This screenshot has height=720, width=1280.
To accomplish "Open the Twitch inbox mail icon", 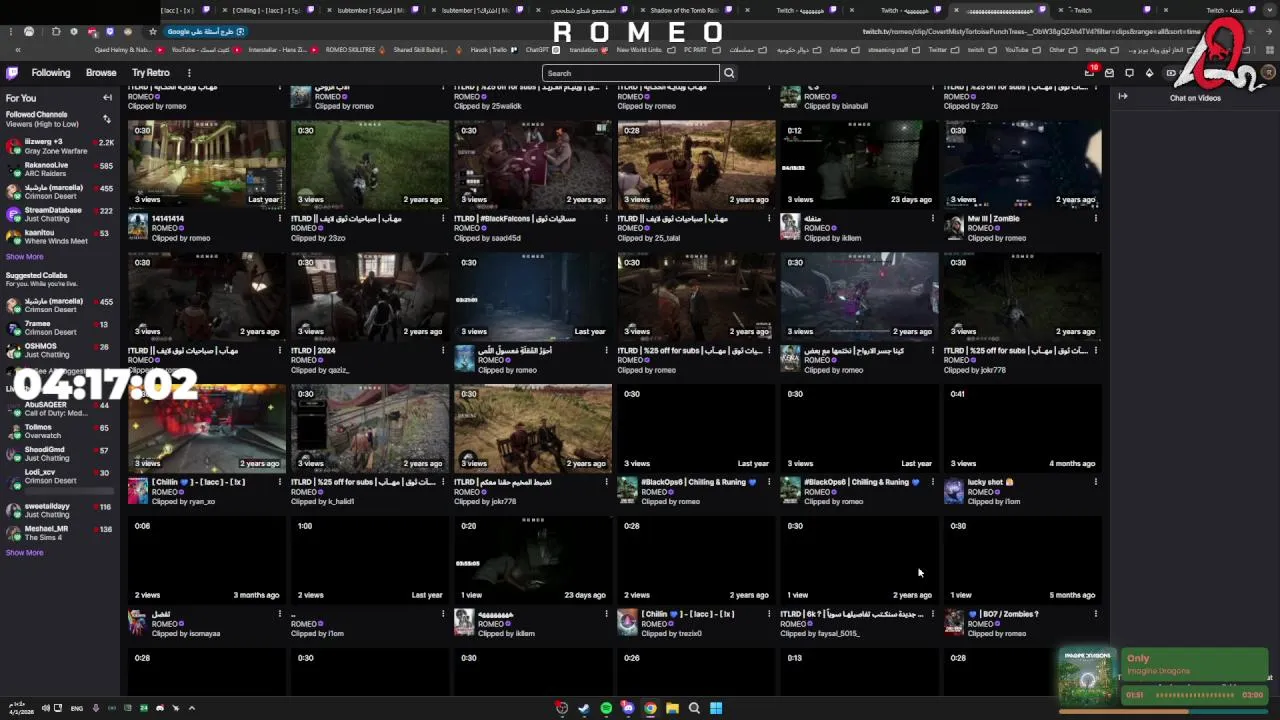I will point(1109,73).
